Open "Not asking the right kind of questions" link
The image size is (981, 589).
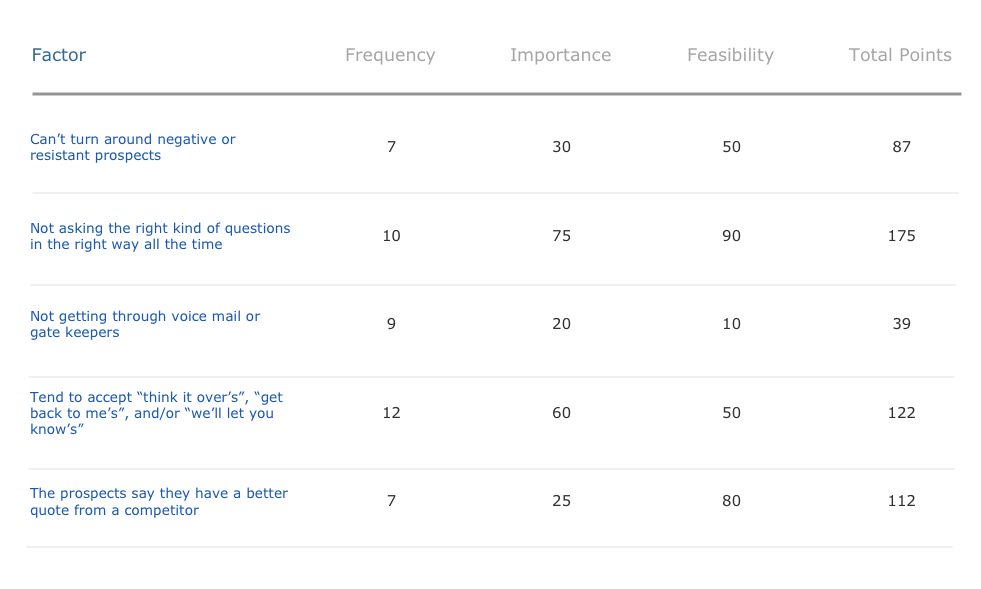click(x=160, y=236)
